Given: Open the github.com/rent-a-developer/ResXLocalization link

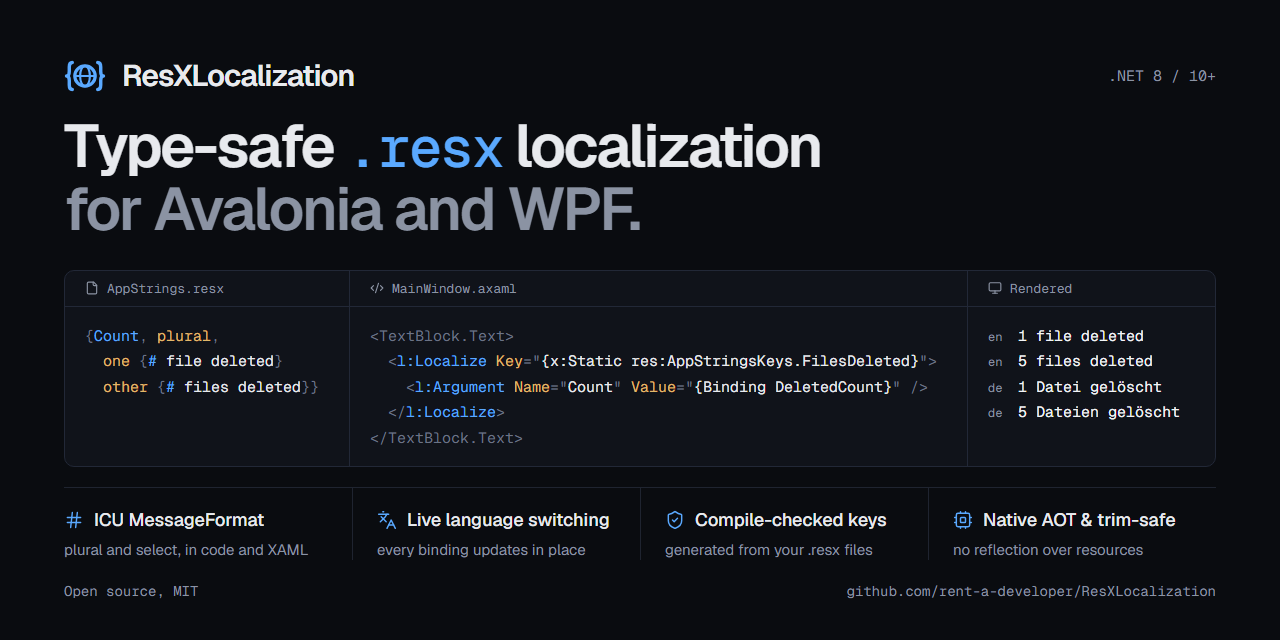Looking at the screenshot, I should click(1031, 591).
